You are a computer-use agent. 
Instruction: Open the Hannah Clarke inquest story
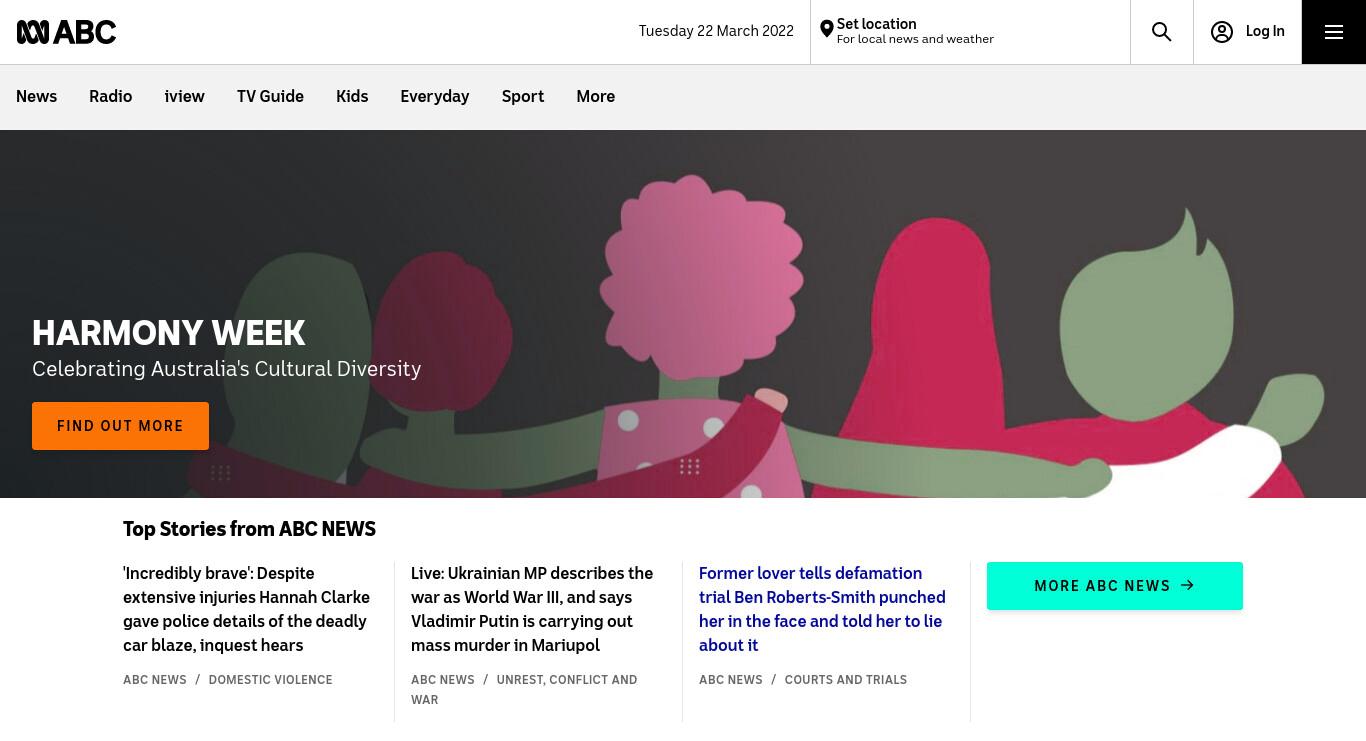click(247, 609)
